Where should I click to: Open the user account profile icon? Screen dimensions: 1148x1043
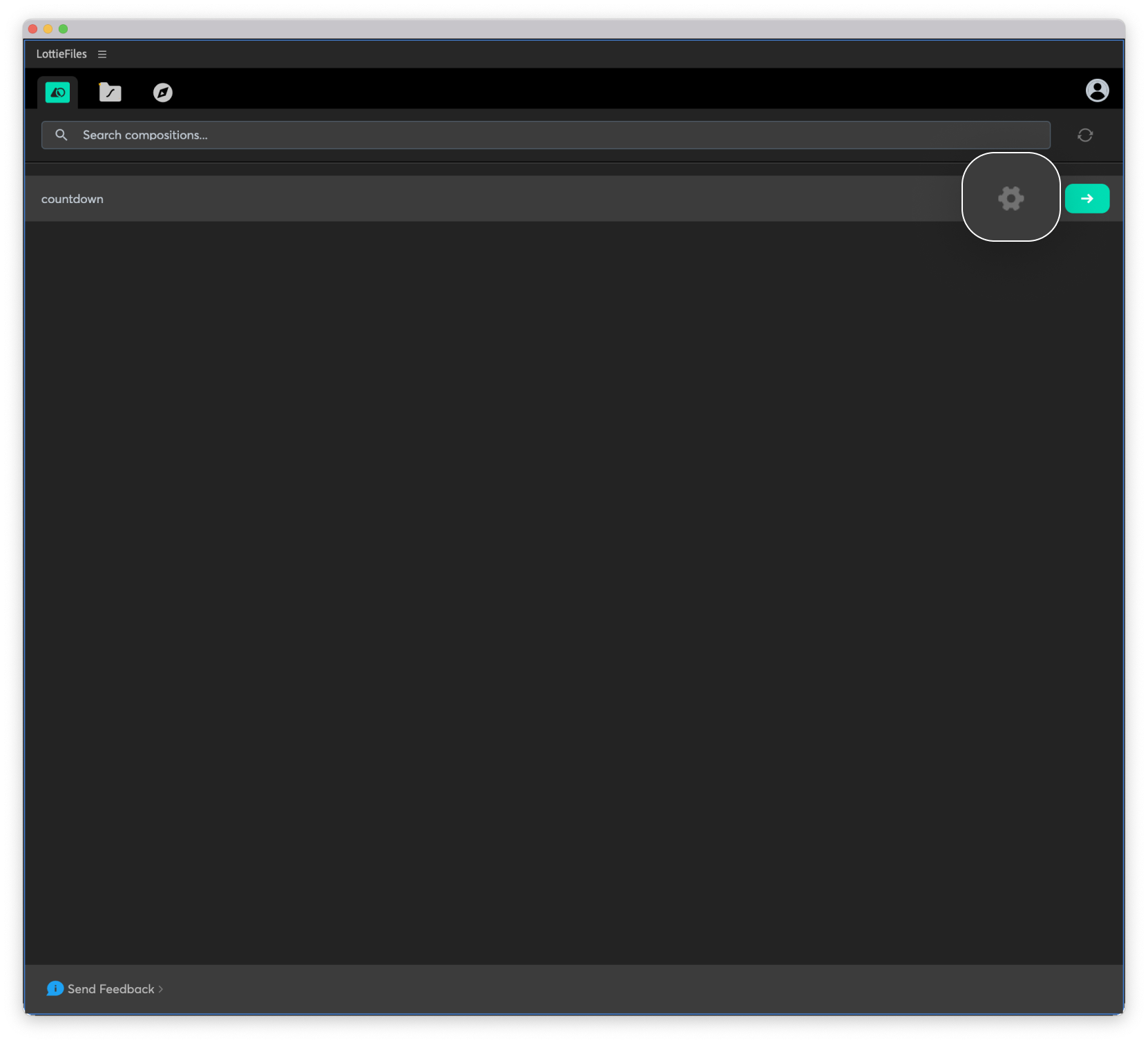click(1097, 90)
